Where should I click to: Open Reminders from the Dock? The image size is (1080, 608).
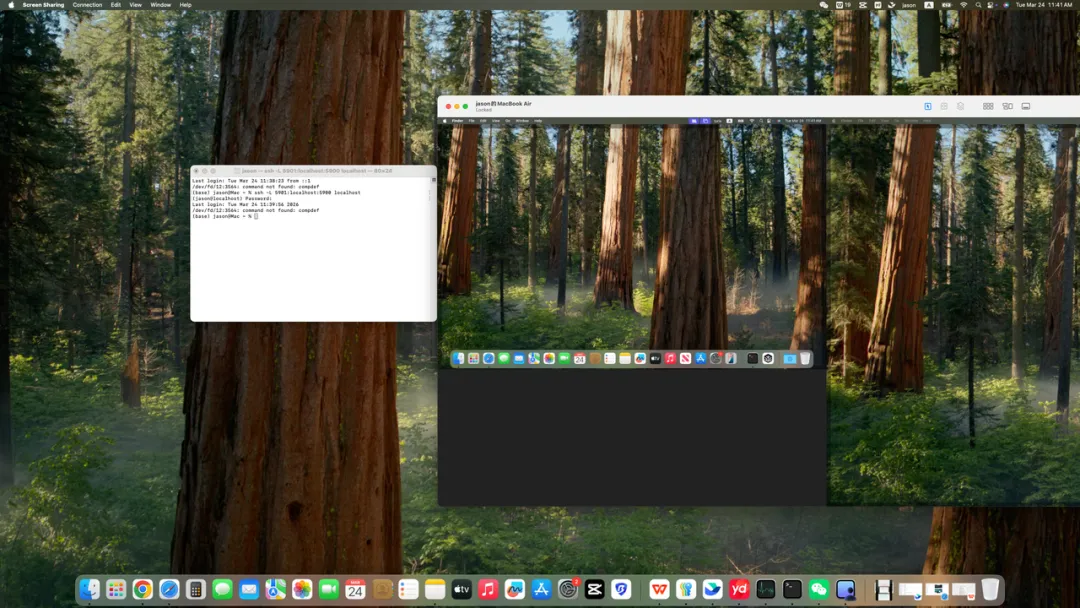[x=408, y=589]
